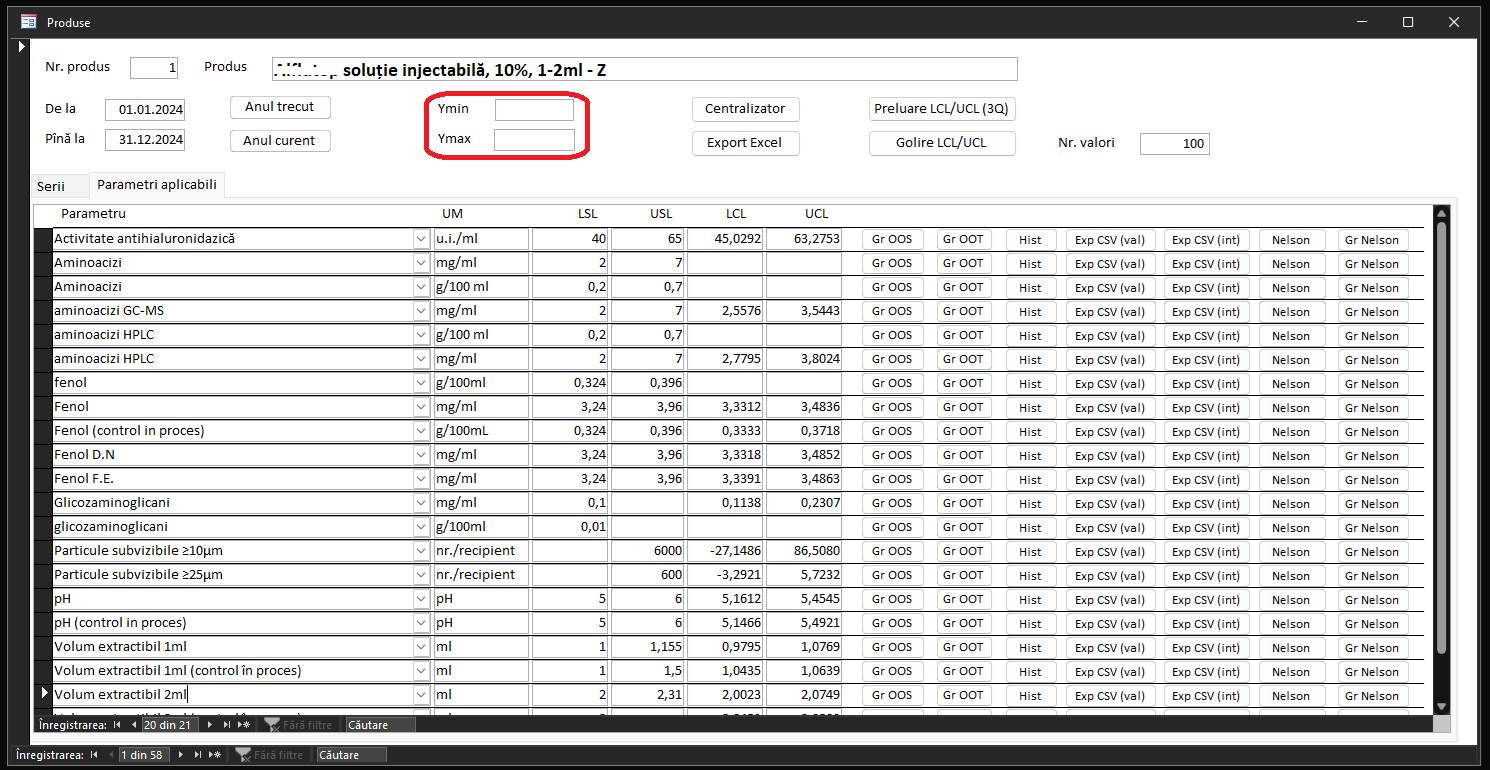Open Particule subvizibile ≥25µm dropdown
The width and height of the screenshot is (1490, 770).
coord(421,575)
